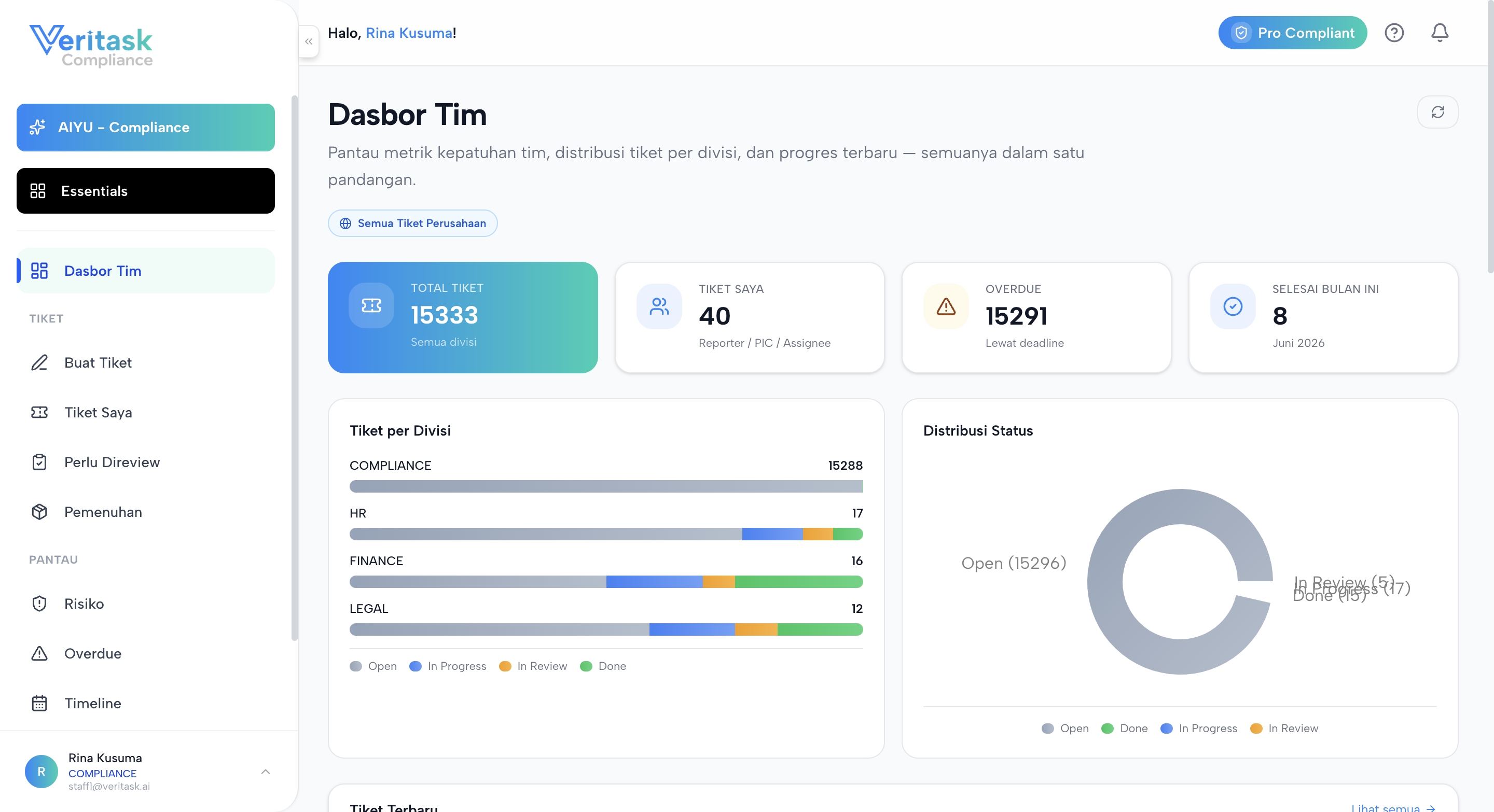This screenshot has width=1494, height=812.
Task: Click the Overdue warning triangle card icon
Action: click(945, 306)
